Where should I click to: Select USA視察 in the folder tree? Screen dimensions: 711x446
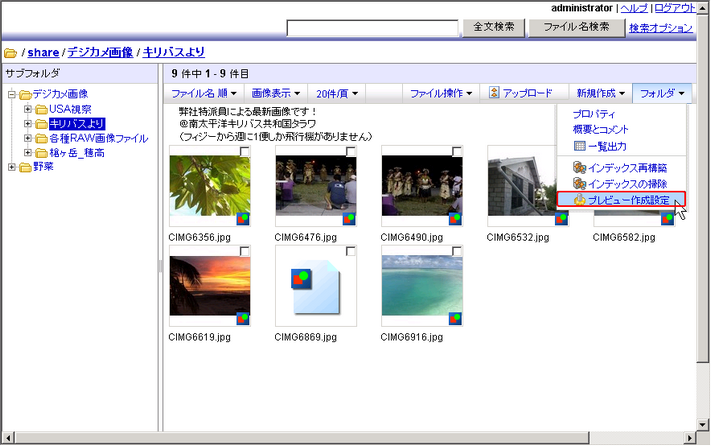click(70, 109)
